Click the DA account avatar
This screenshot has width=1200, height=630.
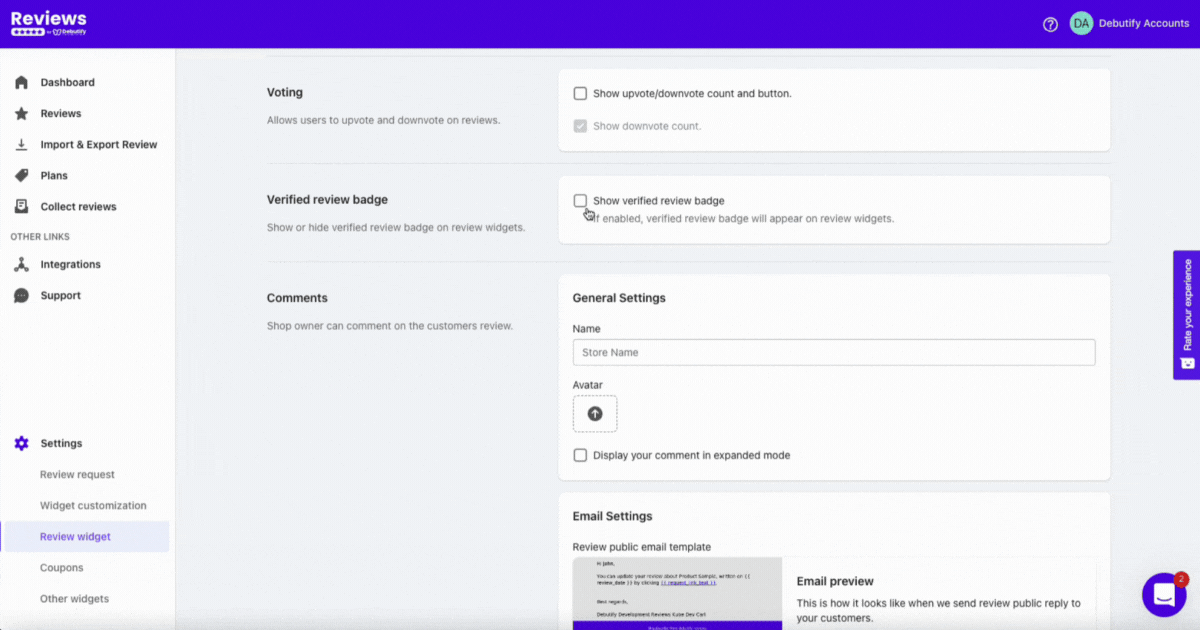pos(1081,23)
